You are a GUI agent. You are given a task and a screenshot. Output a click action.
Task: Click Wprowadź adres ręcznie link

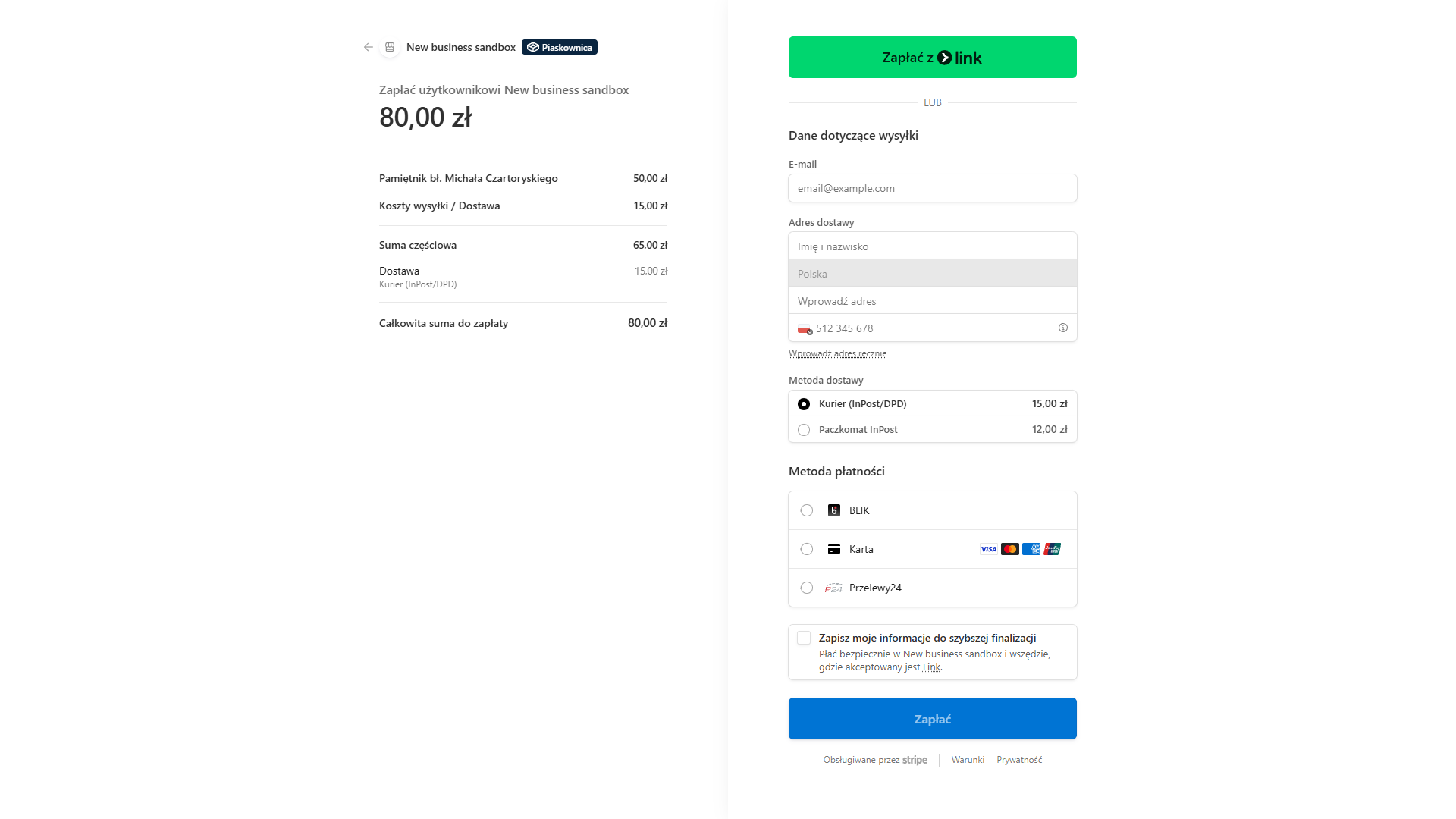[x=837, y=353]
